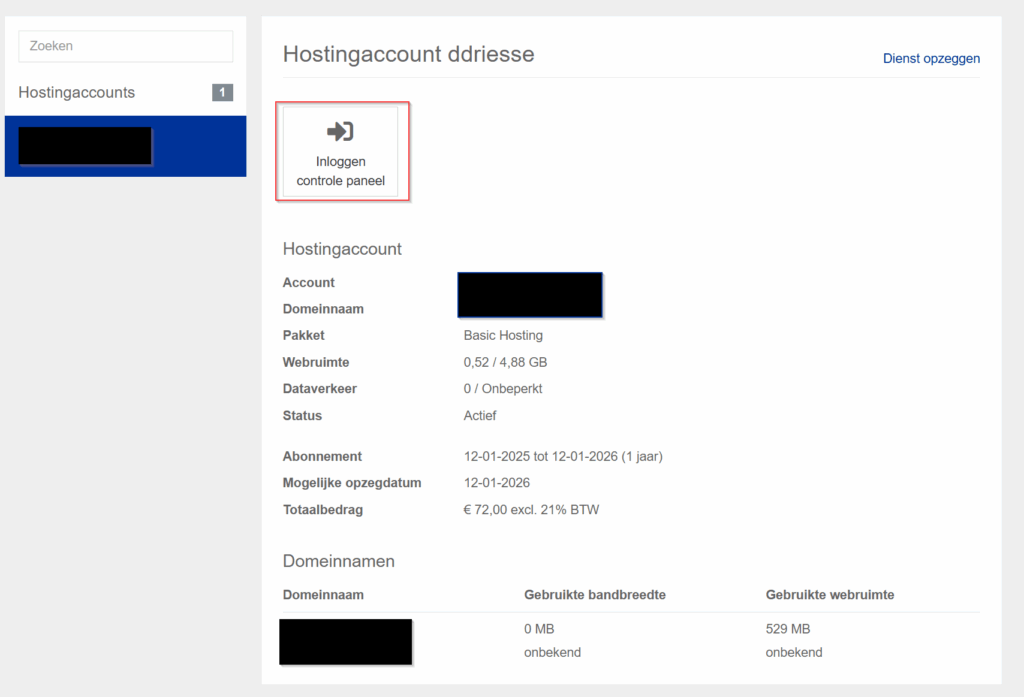The height and width of the screenshot is (697, 1024).
Task: Select the 'Hostingaccounts' sidebar section
Action: pyautogui.click(x=76, y=92)
